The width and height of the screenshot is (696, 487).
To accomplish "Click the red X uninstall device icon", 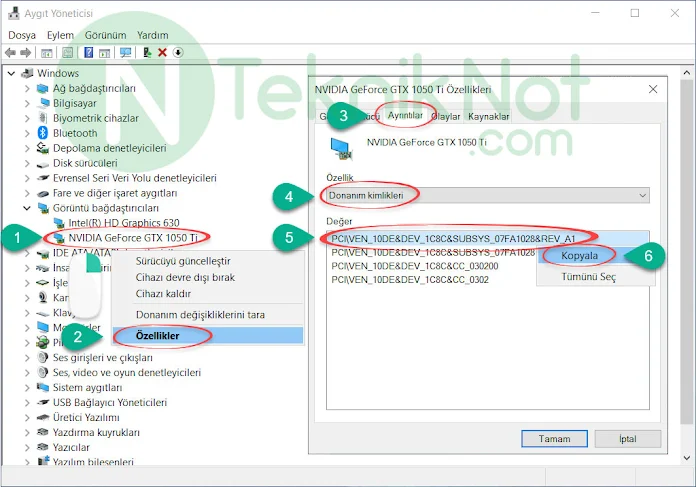I will [x=162, y=53].
